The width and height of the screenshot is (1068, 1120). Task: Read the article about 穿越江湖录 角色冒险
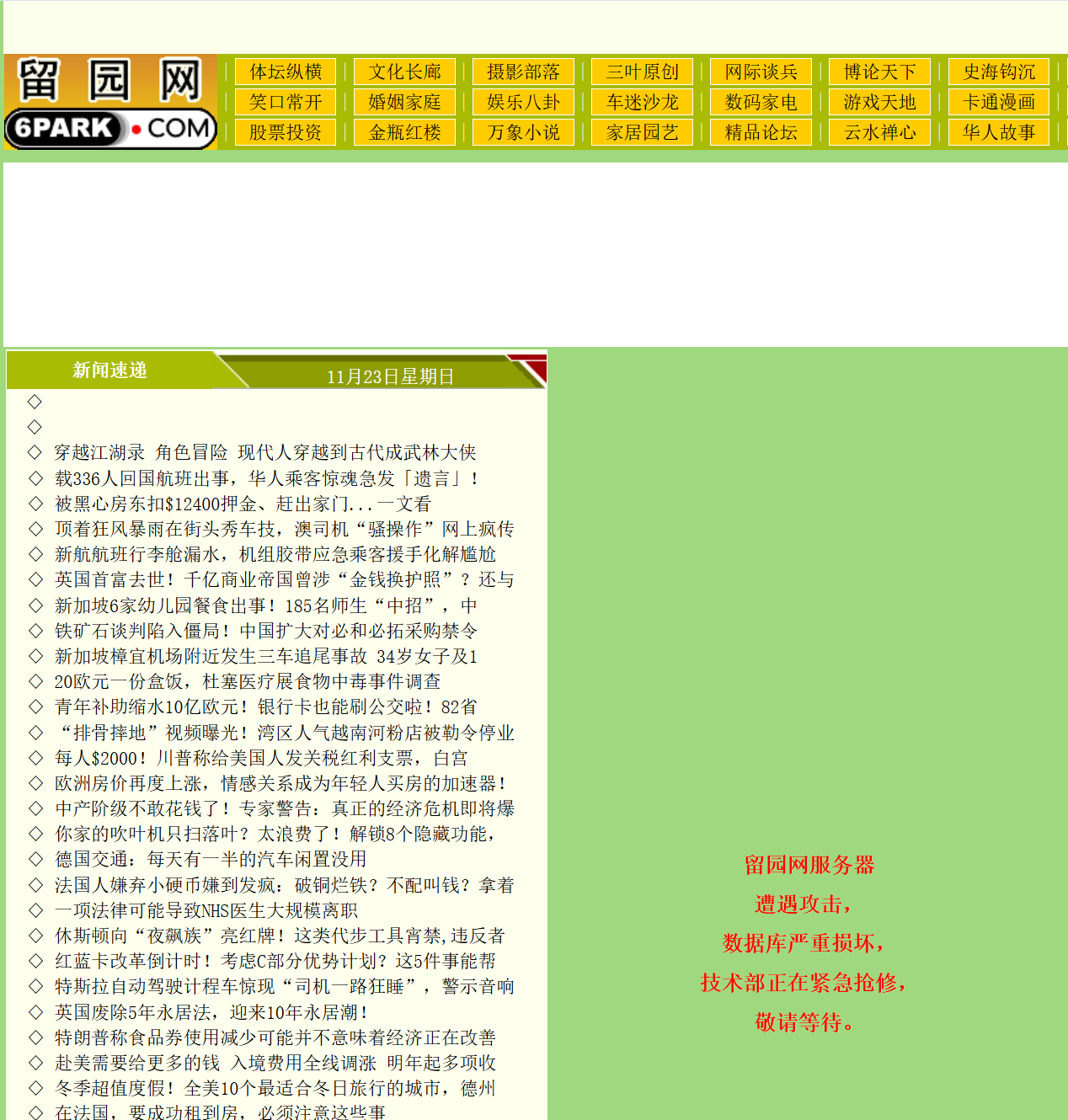(x=264, y=453)
